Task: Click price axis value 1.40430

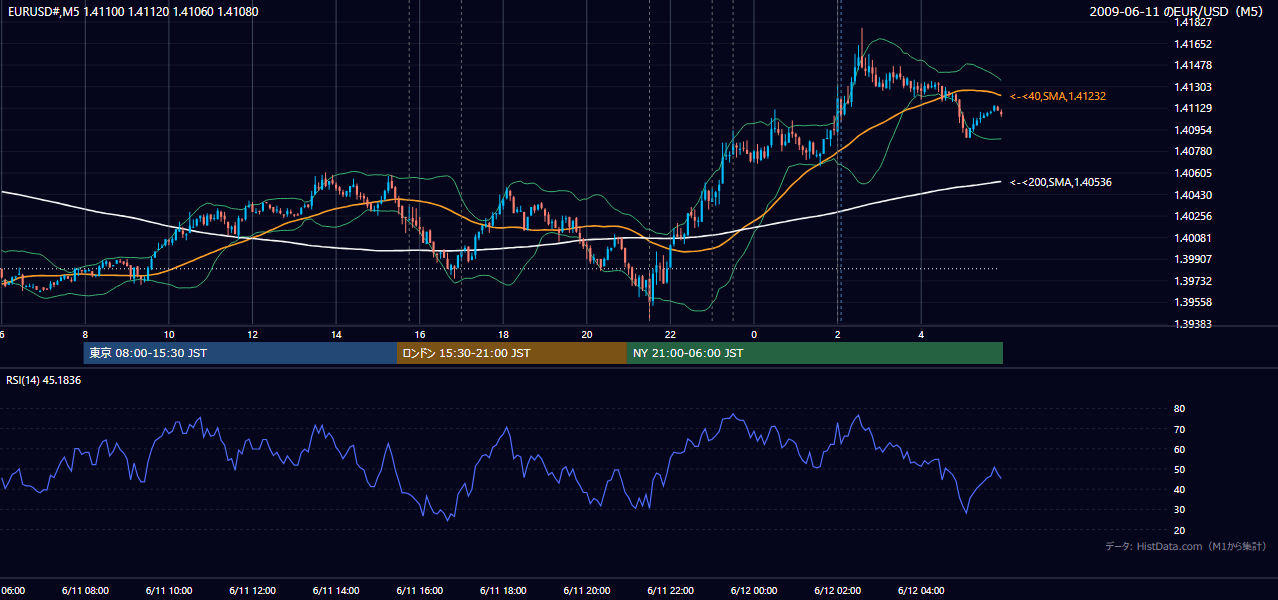Action: 1194,195
